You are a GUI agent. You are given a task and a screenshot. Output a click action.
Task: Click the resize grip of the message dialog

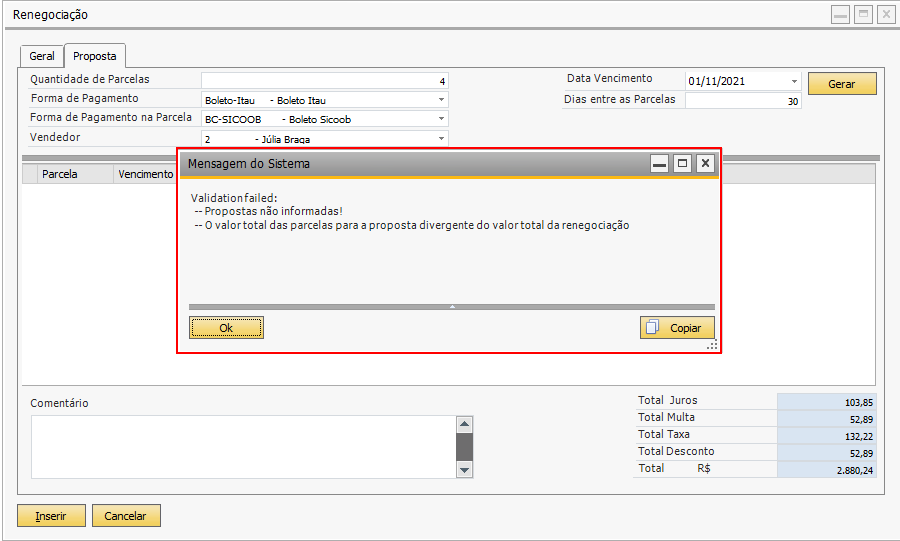[712, 345]
